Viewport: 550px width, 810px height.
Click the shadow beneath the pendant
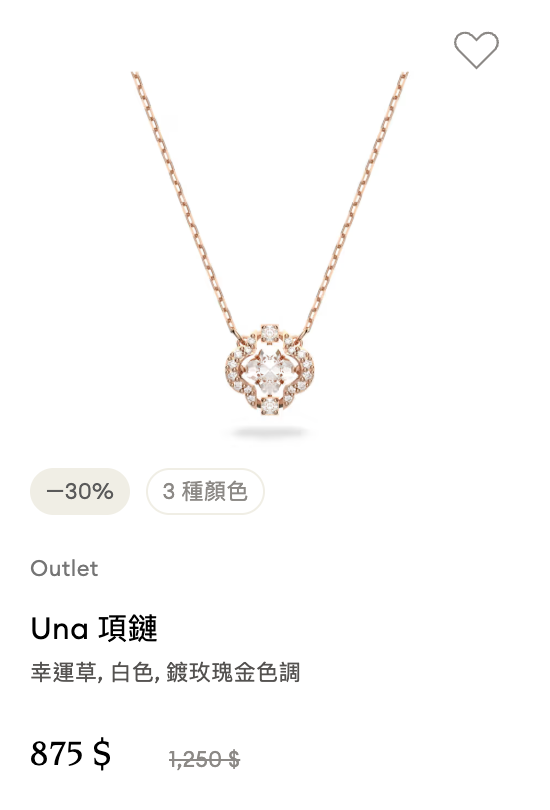point(270,432)
